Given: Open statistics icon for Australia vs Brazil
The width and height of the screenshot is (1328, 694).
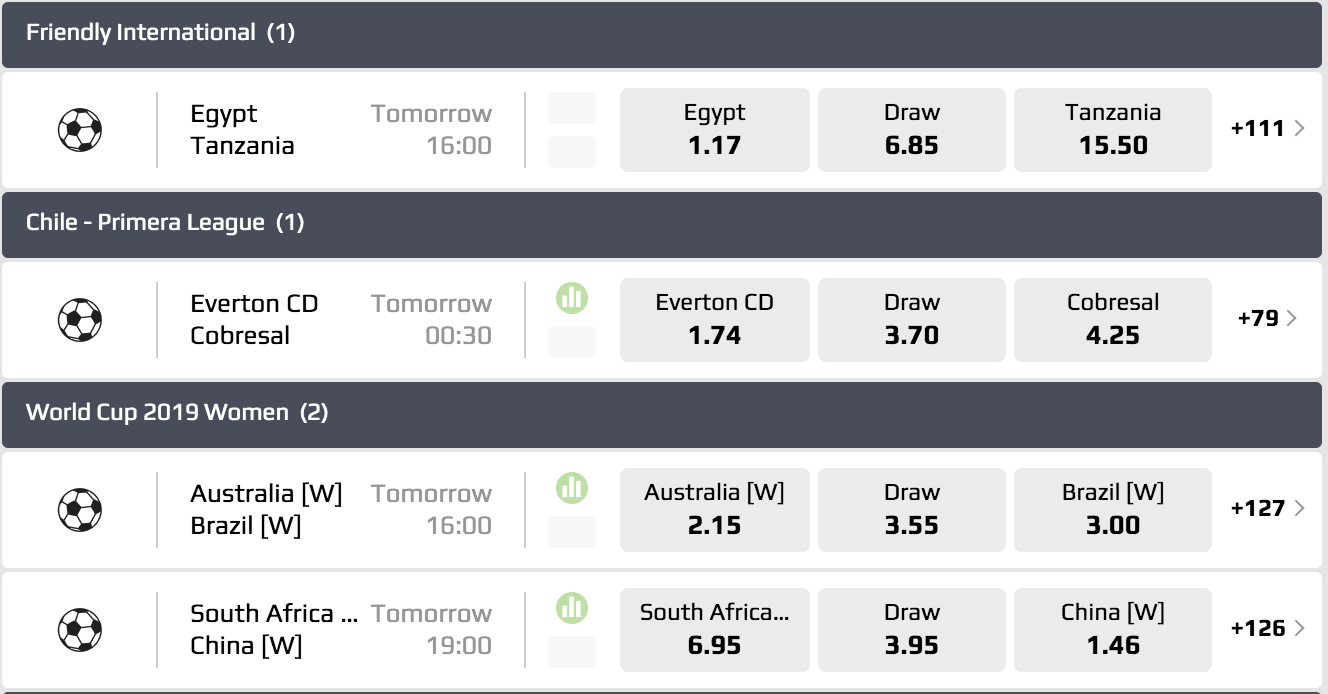Looking at the screenshot, I should 572,487.
